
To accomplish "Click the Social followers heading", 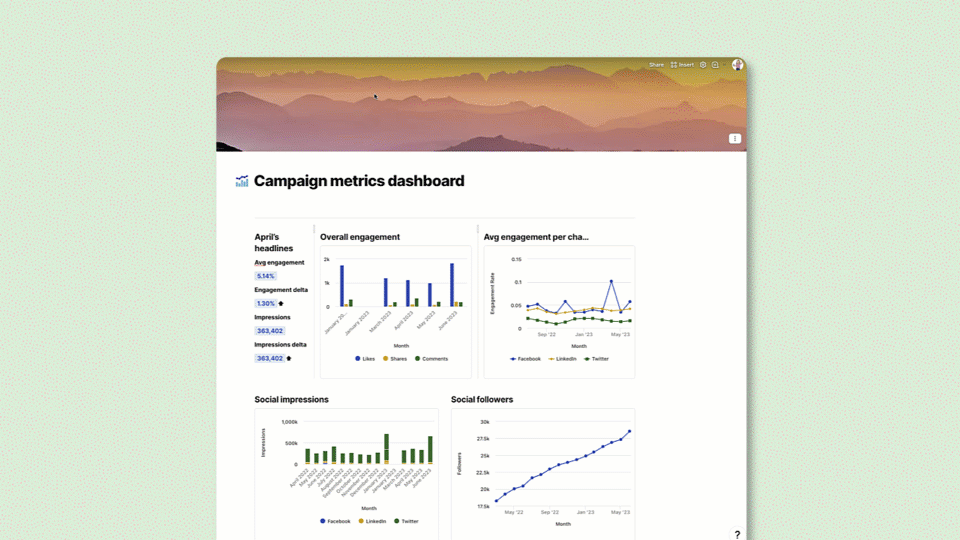I will (x=482, y=399).
